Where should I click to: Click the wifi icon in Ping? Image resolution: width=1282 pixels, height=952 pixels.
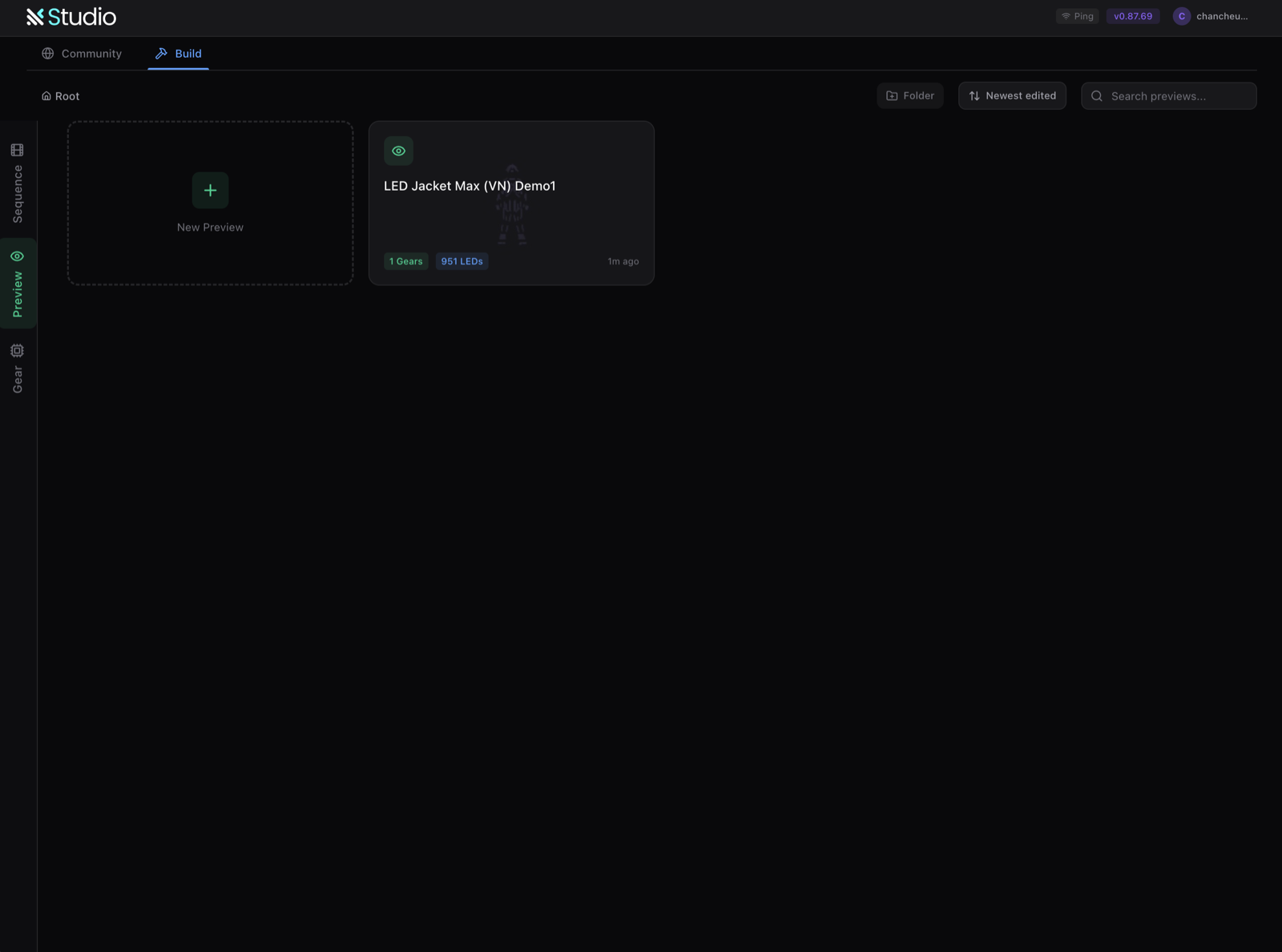[x=1066, y=16]
